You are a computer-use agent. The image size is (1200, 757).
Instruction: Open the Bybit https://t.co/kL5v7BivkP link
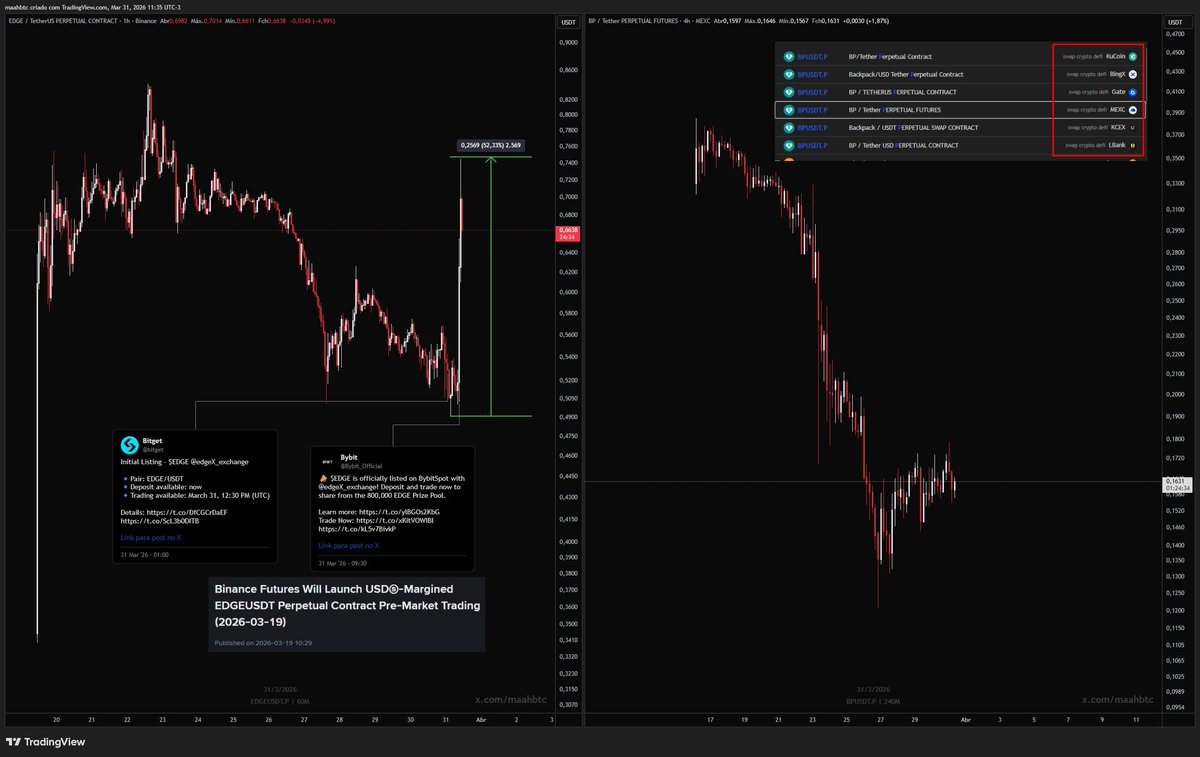tap(358, 528)
